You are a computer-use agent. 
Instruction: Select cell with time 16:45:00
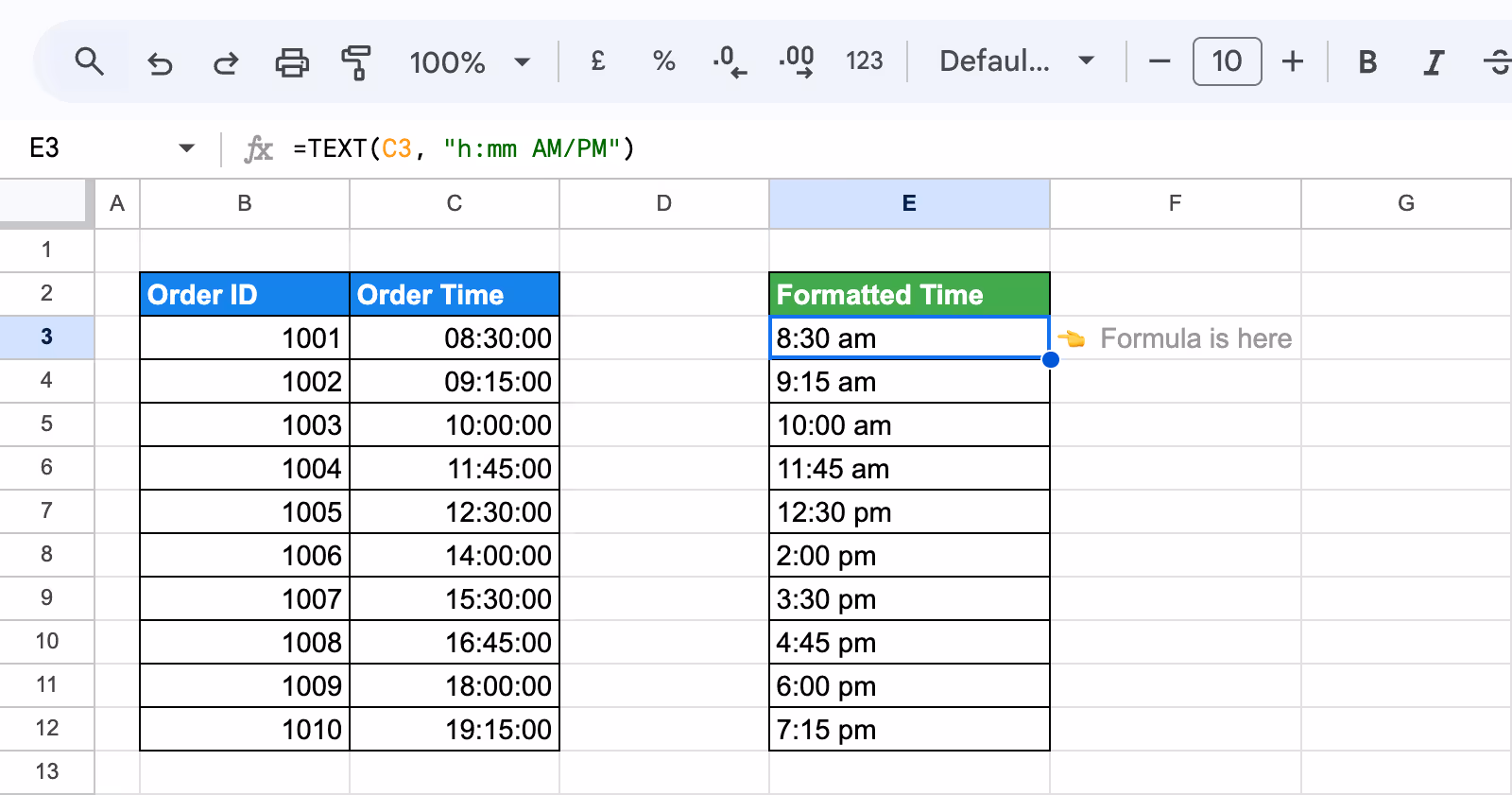pos(455,643)
